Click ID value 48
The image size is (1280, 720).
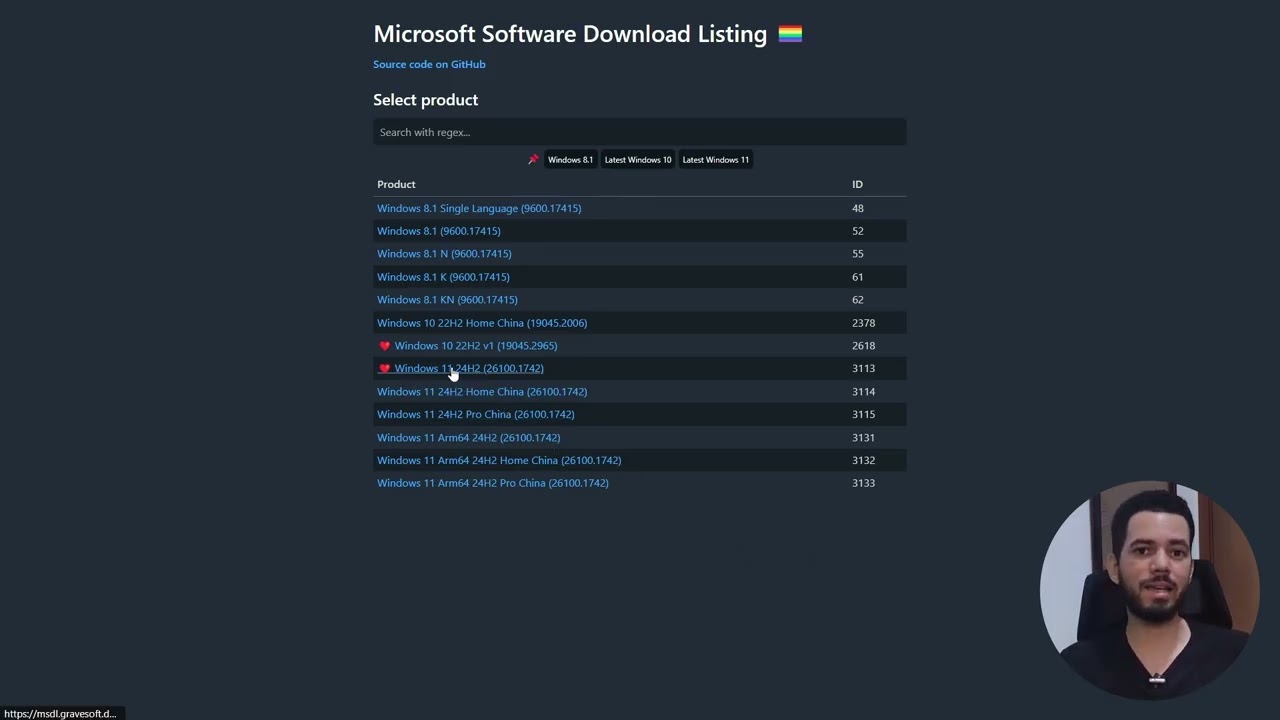858,208
